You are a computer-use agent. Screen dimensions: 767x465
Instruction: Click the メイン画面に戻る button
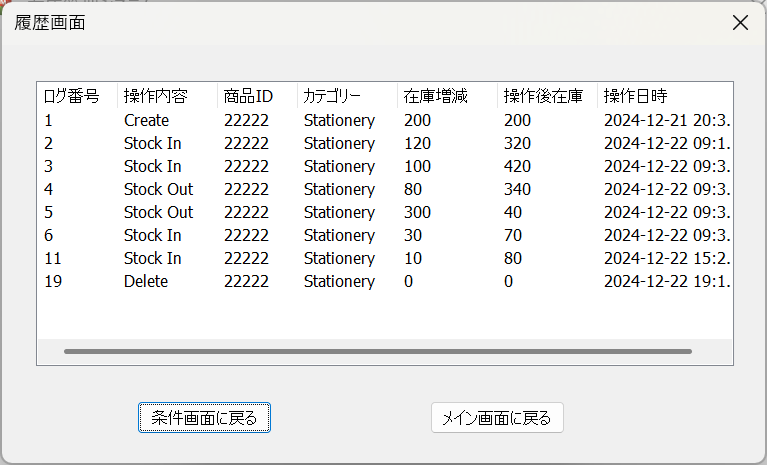(x=497, y=418)
